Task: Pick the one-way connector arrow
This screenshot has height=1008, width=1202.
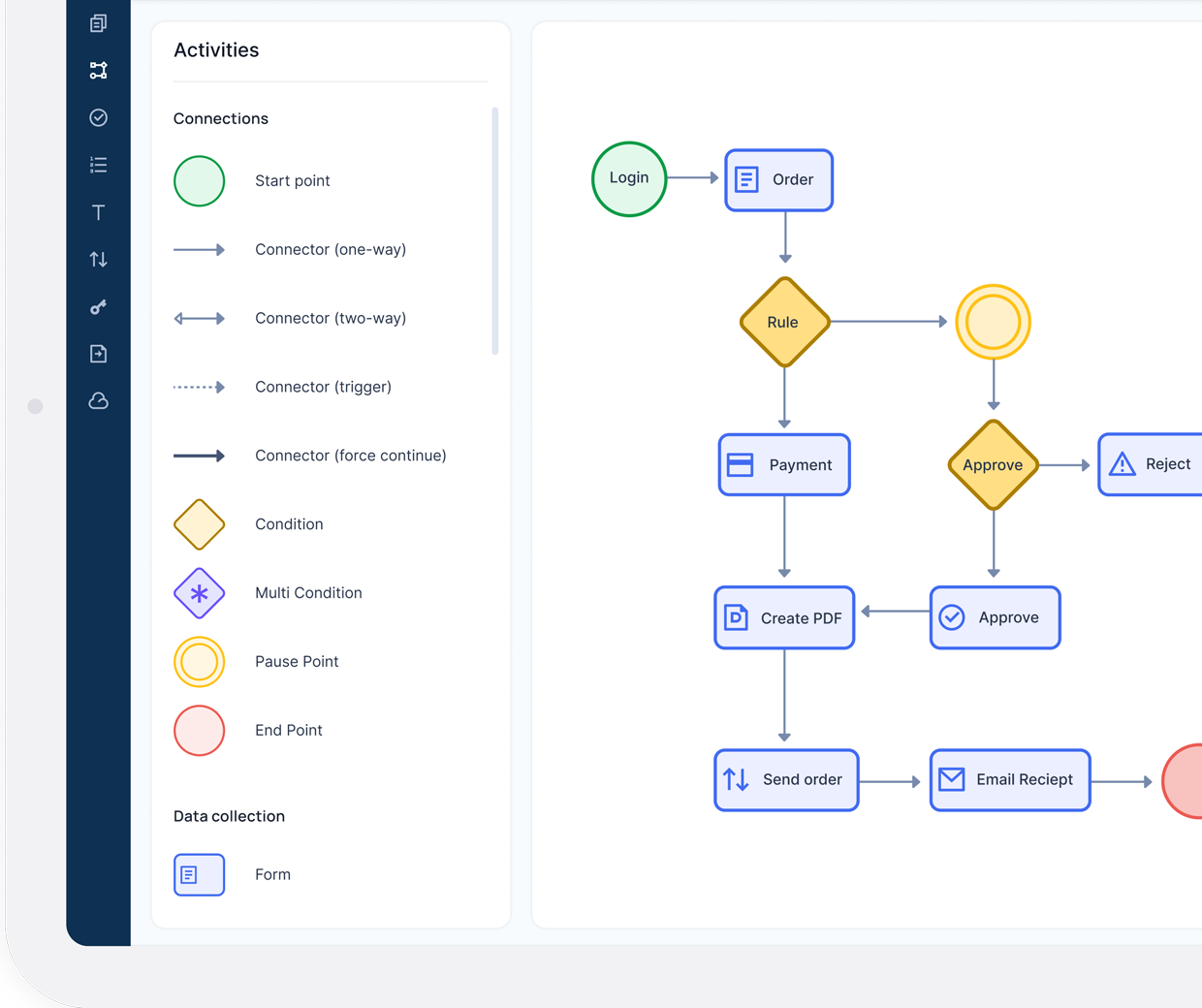Action: point(199,250)
